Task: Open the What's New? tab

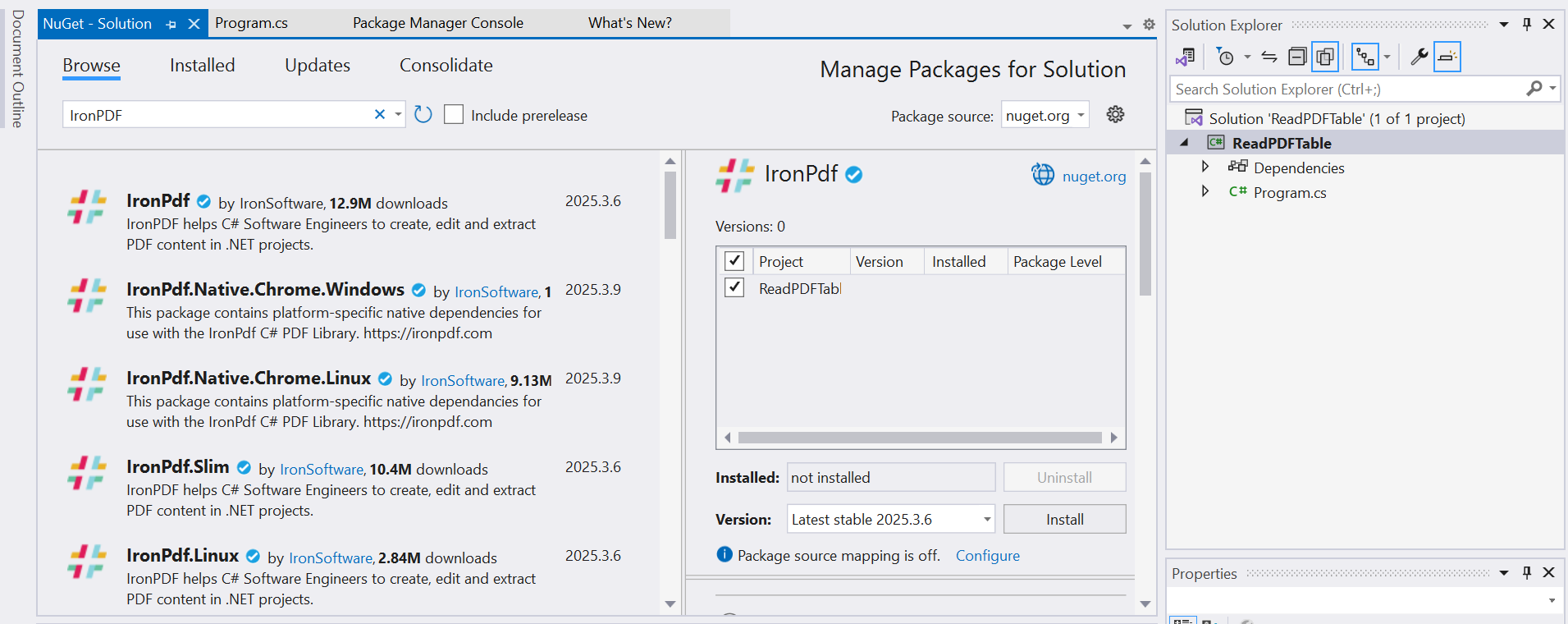Action: 630,23
